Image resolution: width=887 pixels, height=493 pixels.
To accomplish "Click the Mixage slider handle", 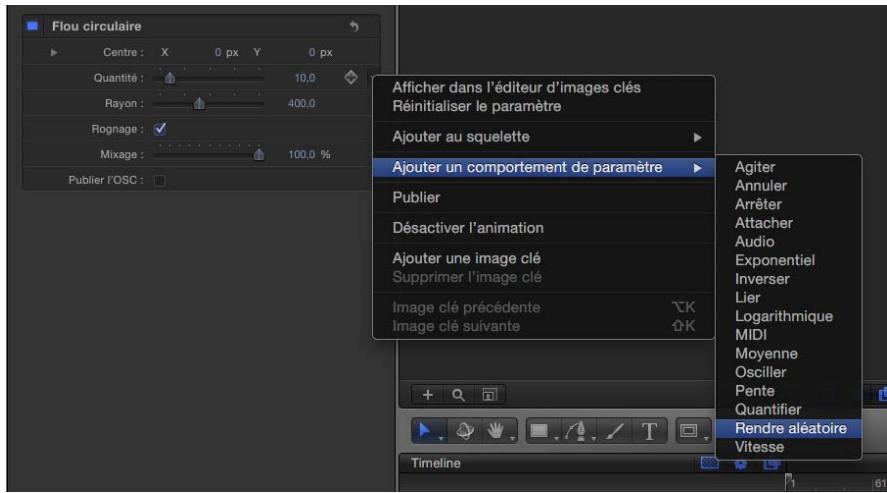I will pos(259,154).
